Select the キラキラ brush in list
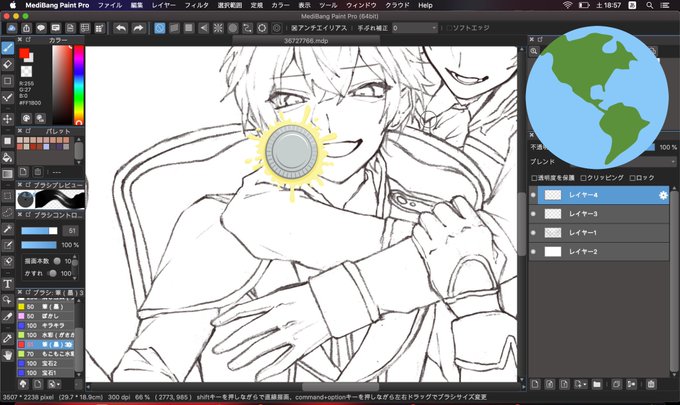This screenshot has height=405, width=680. (x=46, y=326)
